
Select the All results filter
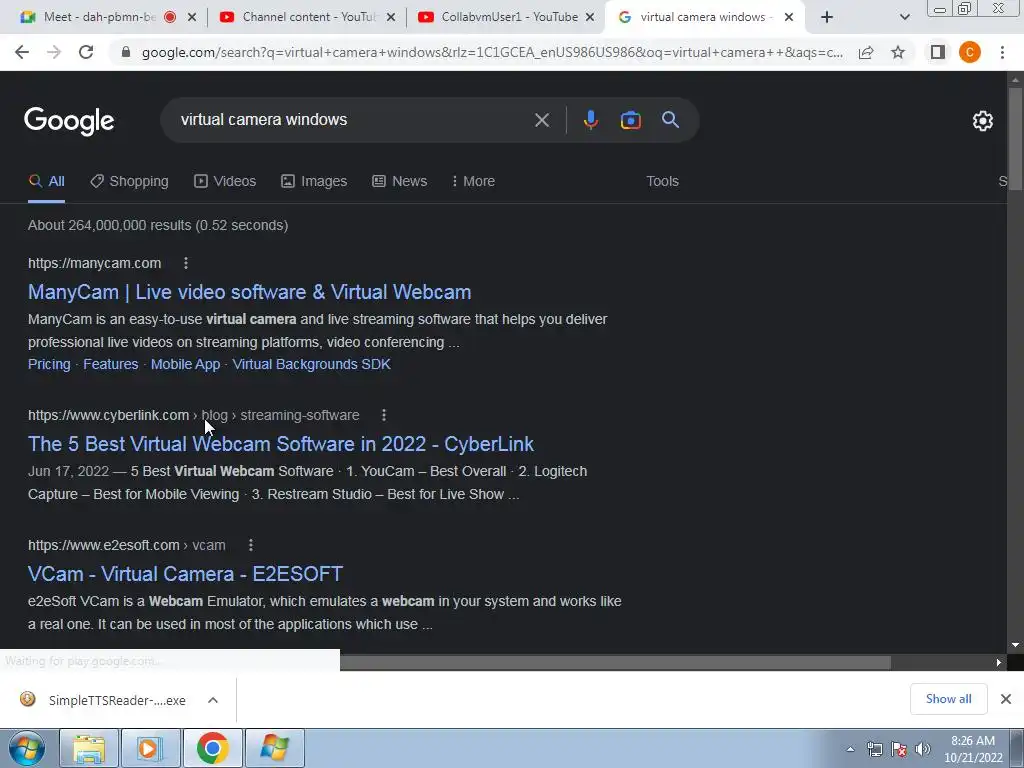(46, 182)
